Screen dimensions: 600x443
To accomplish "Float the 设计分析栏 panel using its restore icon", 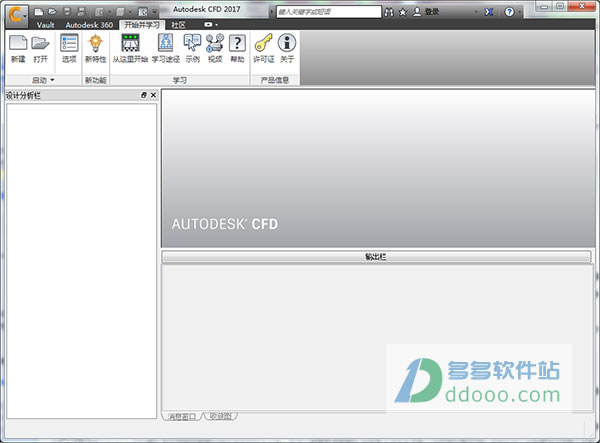I will tap(144, 95).
